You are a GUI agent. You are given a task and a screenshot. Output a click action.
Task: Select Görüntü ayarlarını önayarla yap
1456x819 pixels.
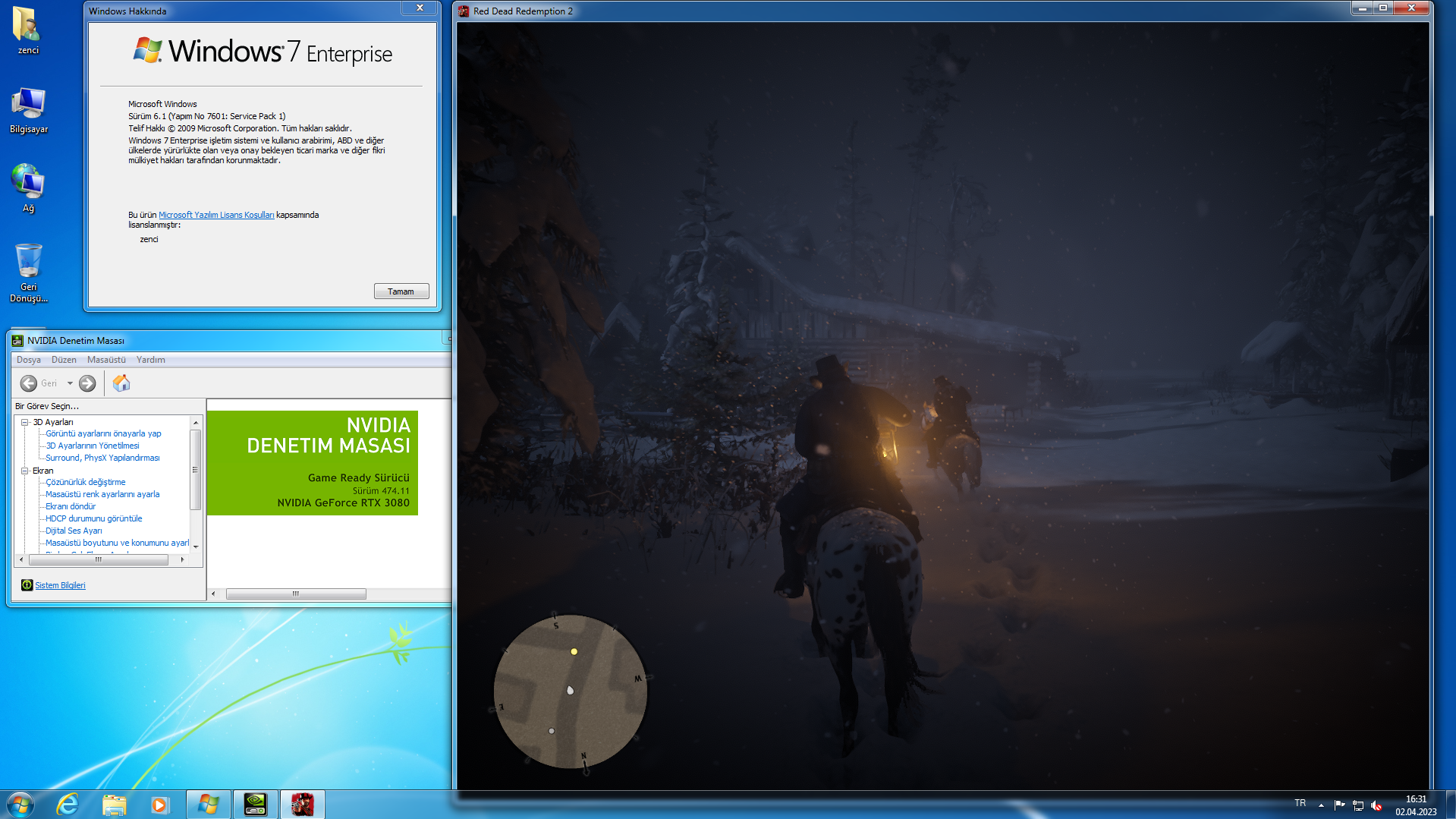(103, 433)
